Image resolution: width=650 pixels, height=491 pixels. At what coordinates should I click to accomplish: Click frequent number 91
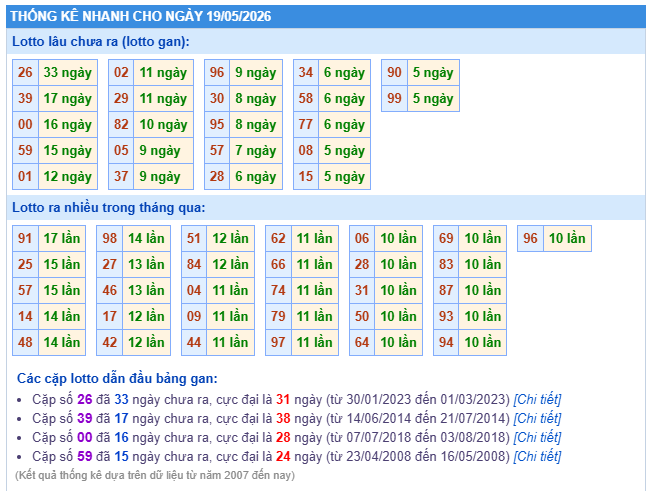(x=25, y=238)
